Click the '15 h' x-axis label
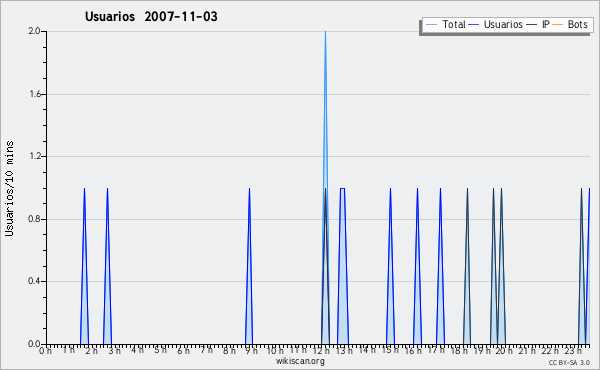600x370 pixels. point(390,350)
